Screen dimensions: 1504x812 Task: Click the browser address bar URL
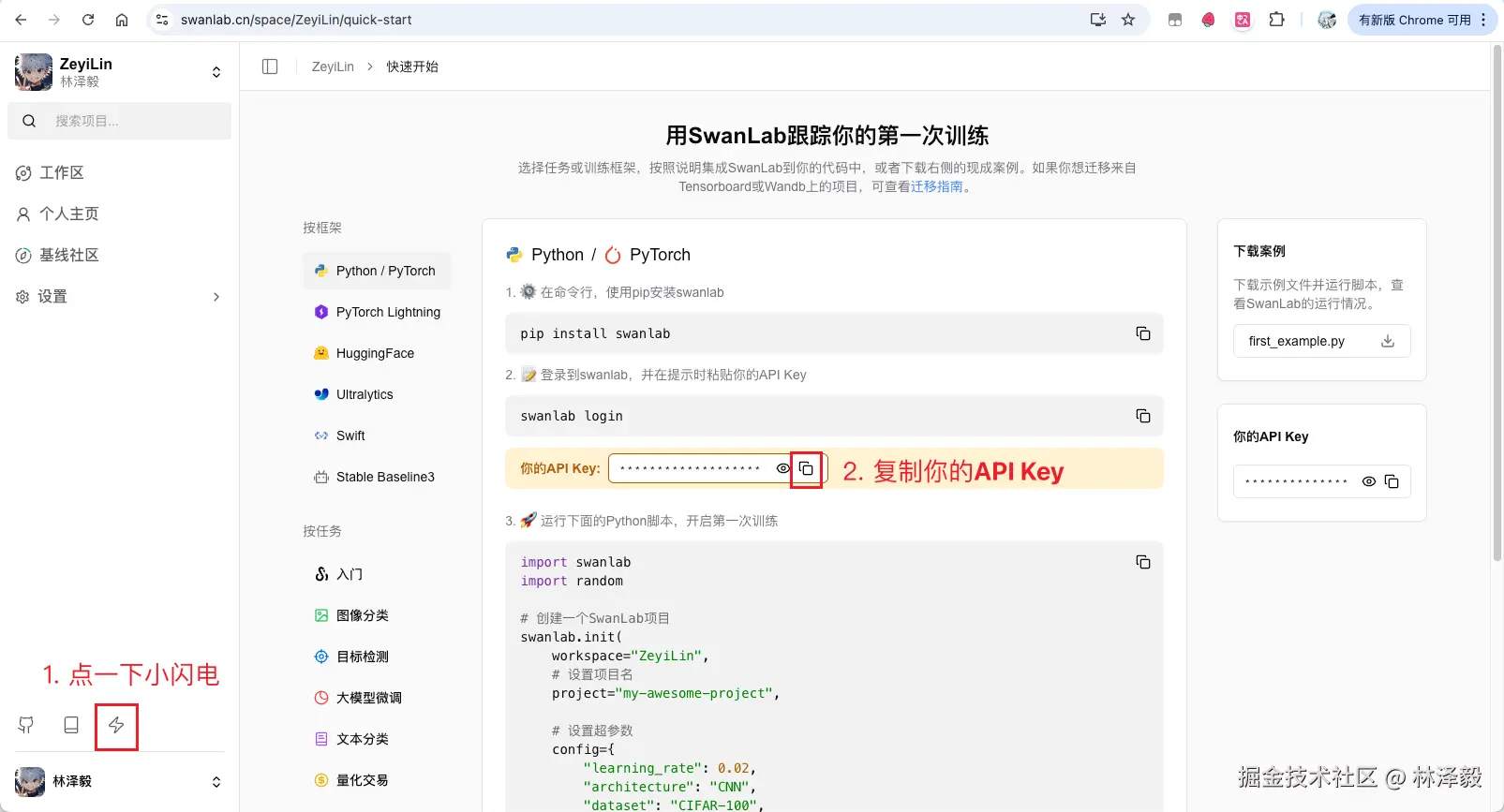(296, 20)
